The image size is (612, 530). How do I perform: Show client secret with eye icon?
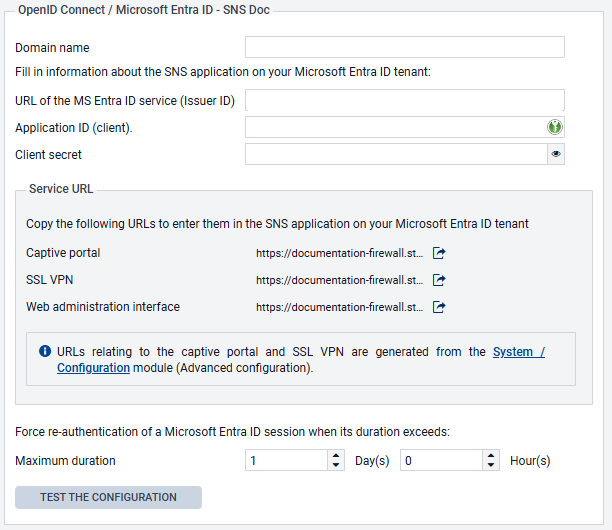pyautogui.click(x=556, y=154)
